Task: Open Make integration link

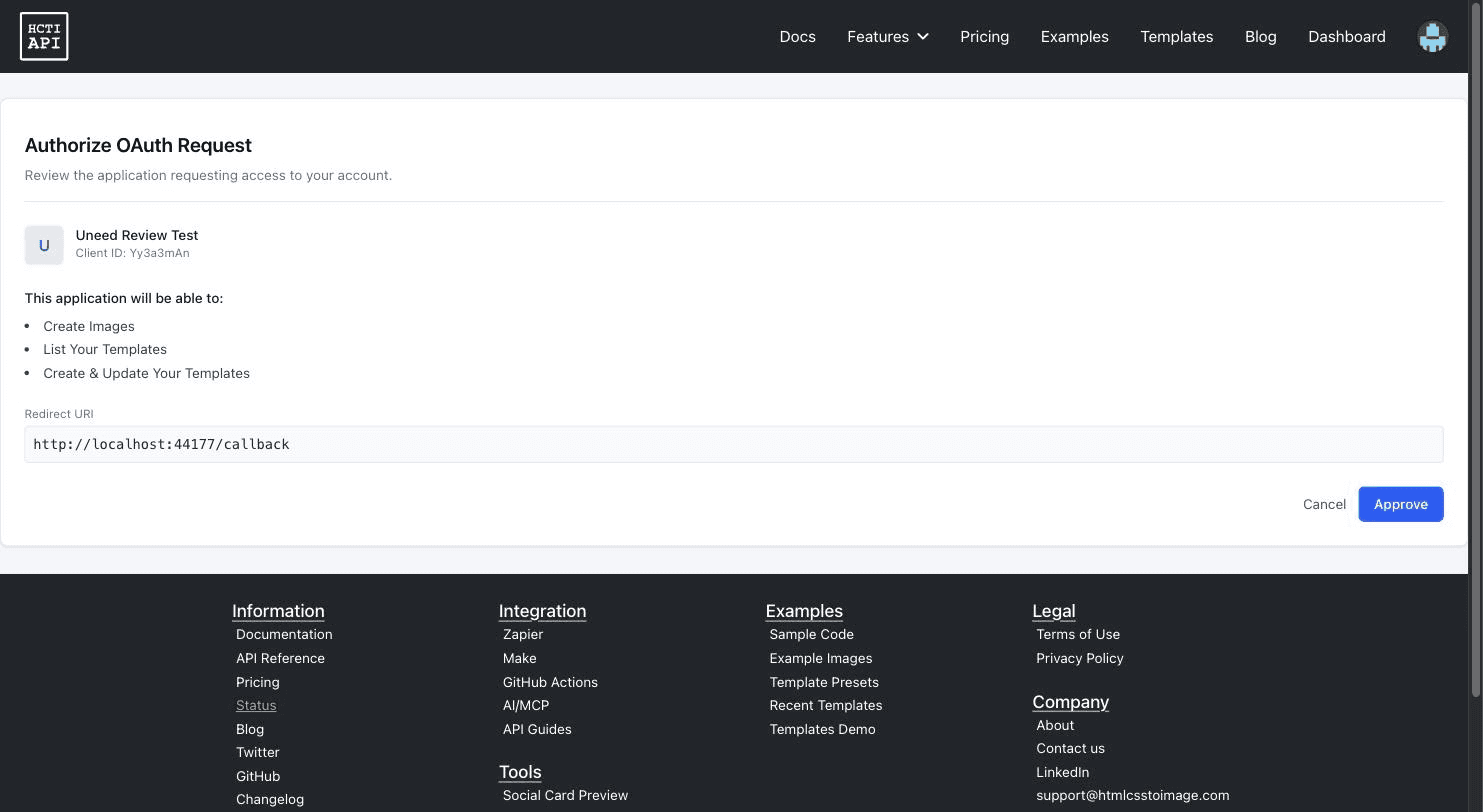Action: tap(519, 658)
